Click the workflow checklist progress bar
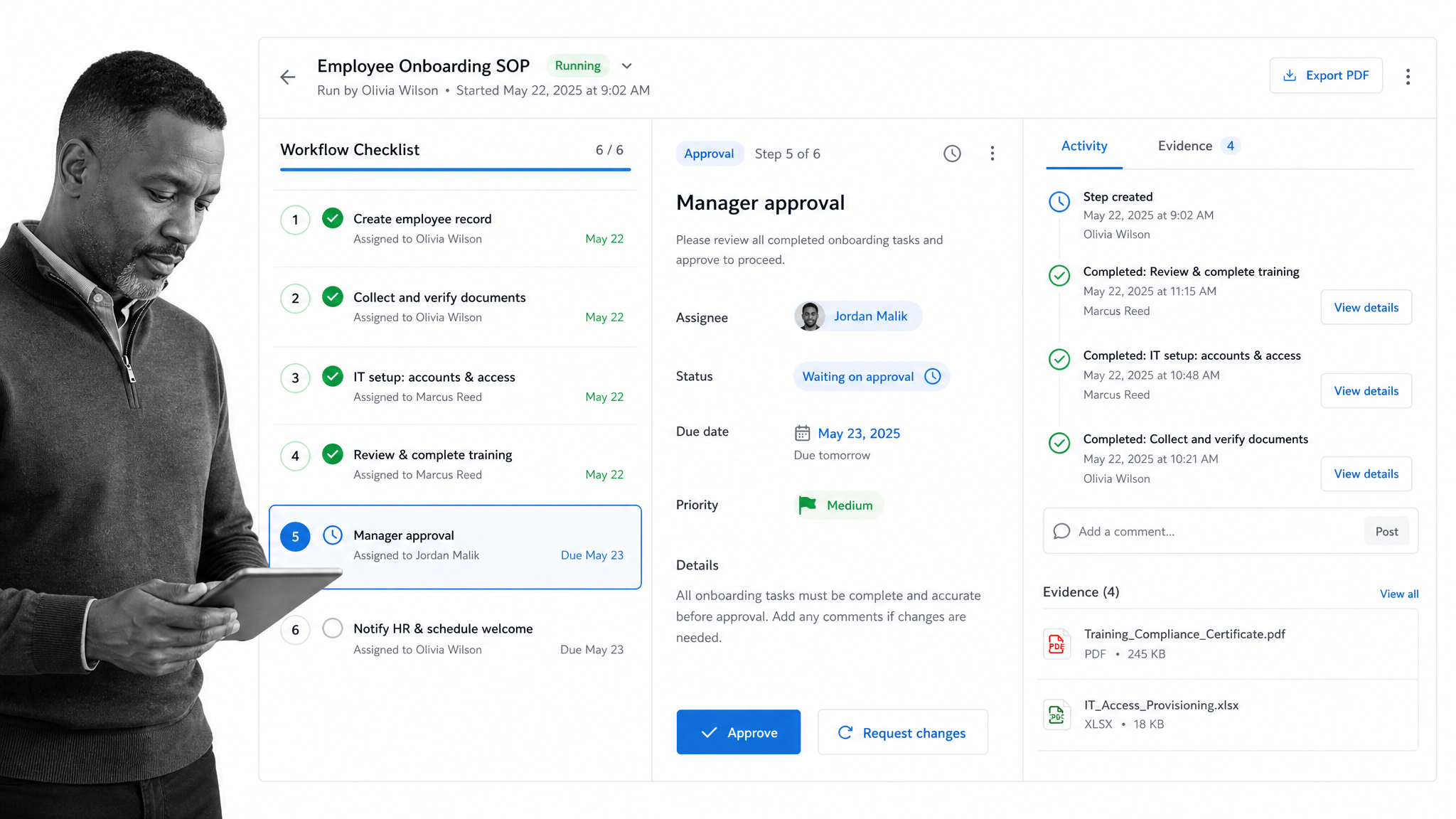This screenshot has width=1456, height=819. (455, 169)
